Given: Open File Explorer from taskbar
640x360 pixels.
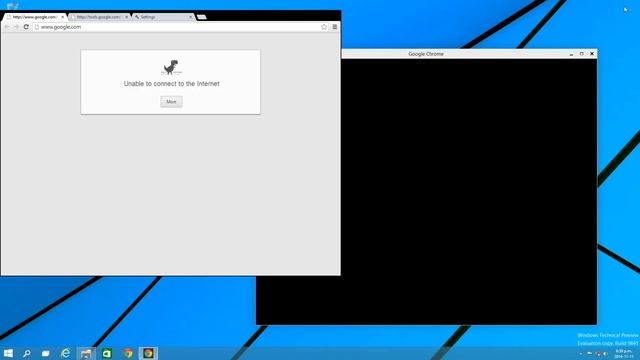Looking at the screenshot, I should tap(86, 353).
